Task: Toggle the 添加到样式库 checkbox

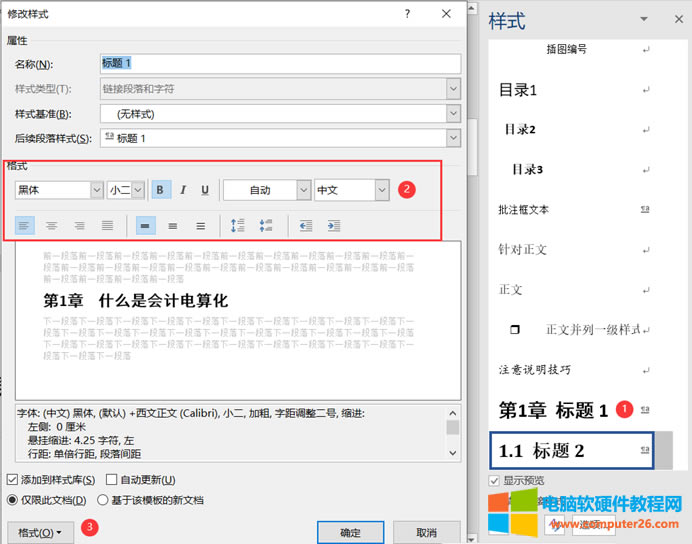Action: (x=13, y=480)
